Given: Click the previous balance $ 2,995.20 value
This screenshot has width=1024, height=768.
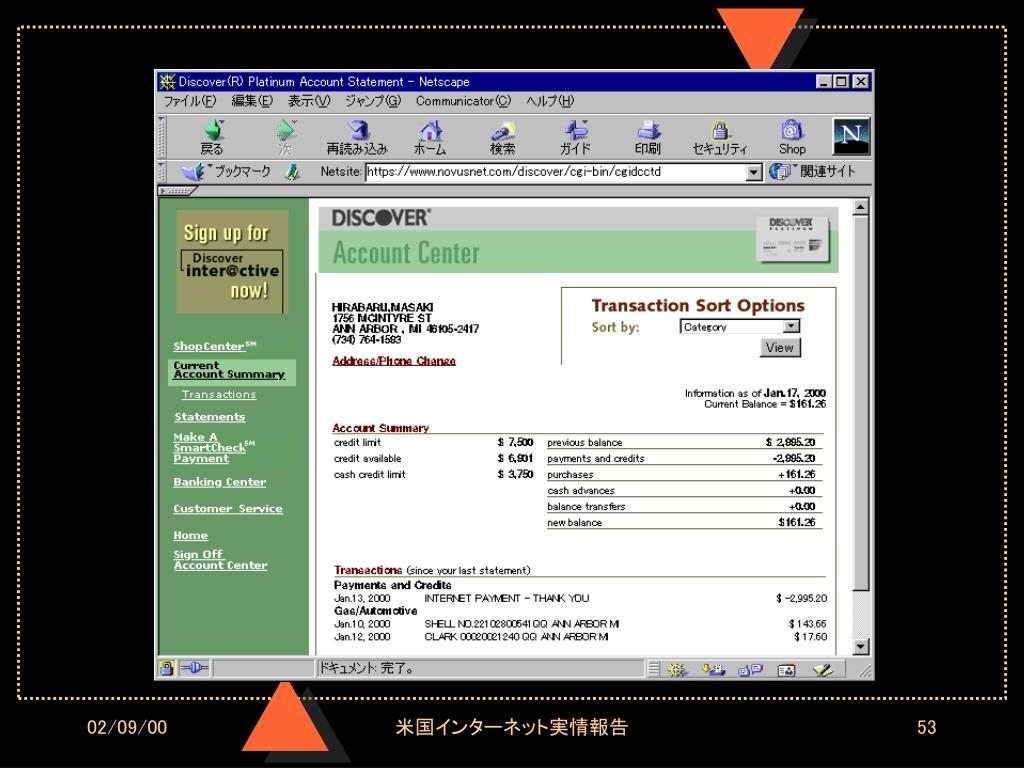Looking at the screenshot, I should point(790,442).
